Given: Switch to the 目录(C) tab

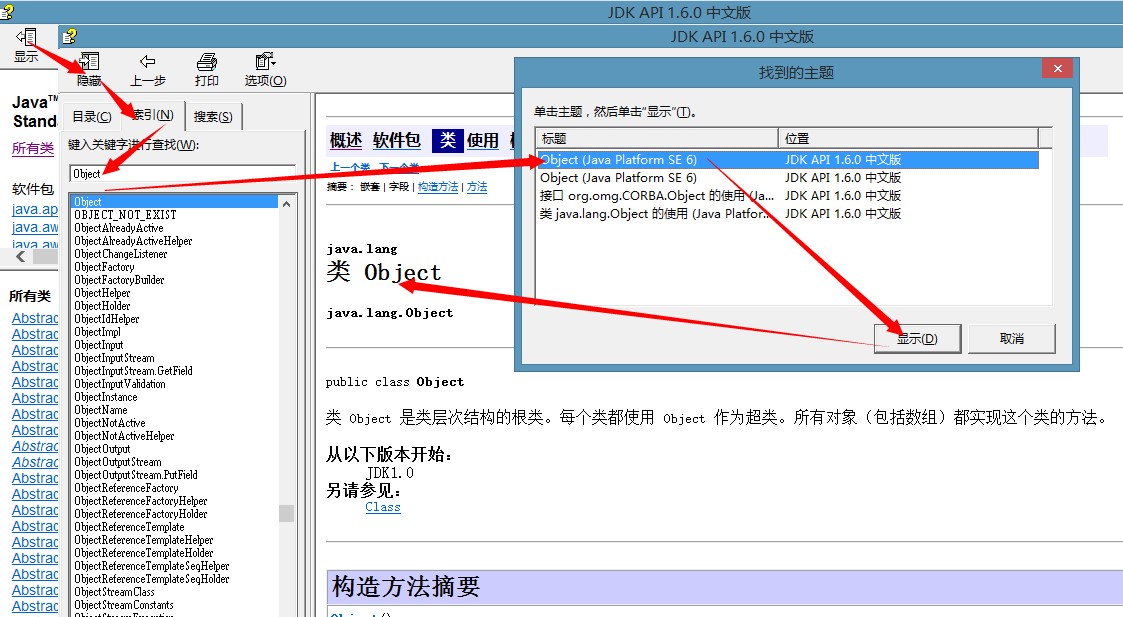Looking at the screenshot, I should [92, 117].
